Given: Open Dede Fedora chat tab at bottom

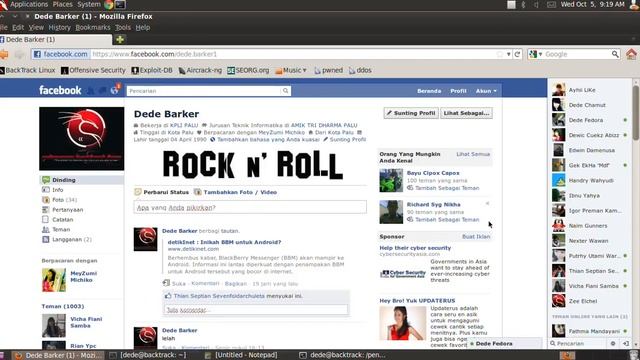Looking at the screenshot, I should point(504,344).
